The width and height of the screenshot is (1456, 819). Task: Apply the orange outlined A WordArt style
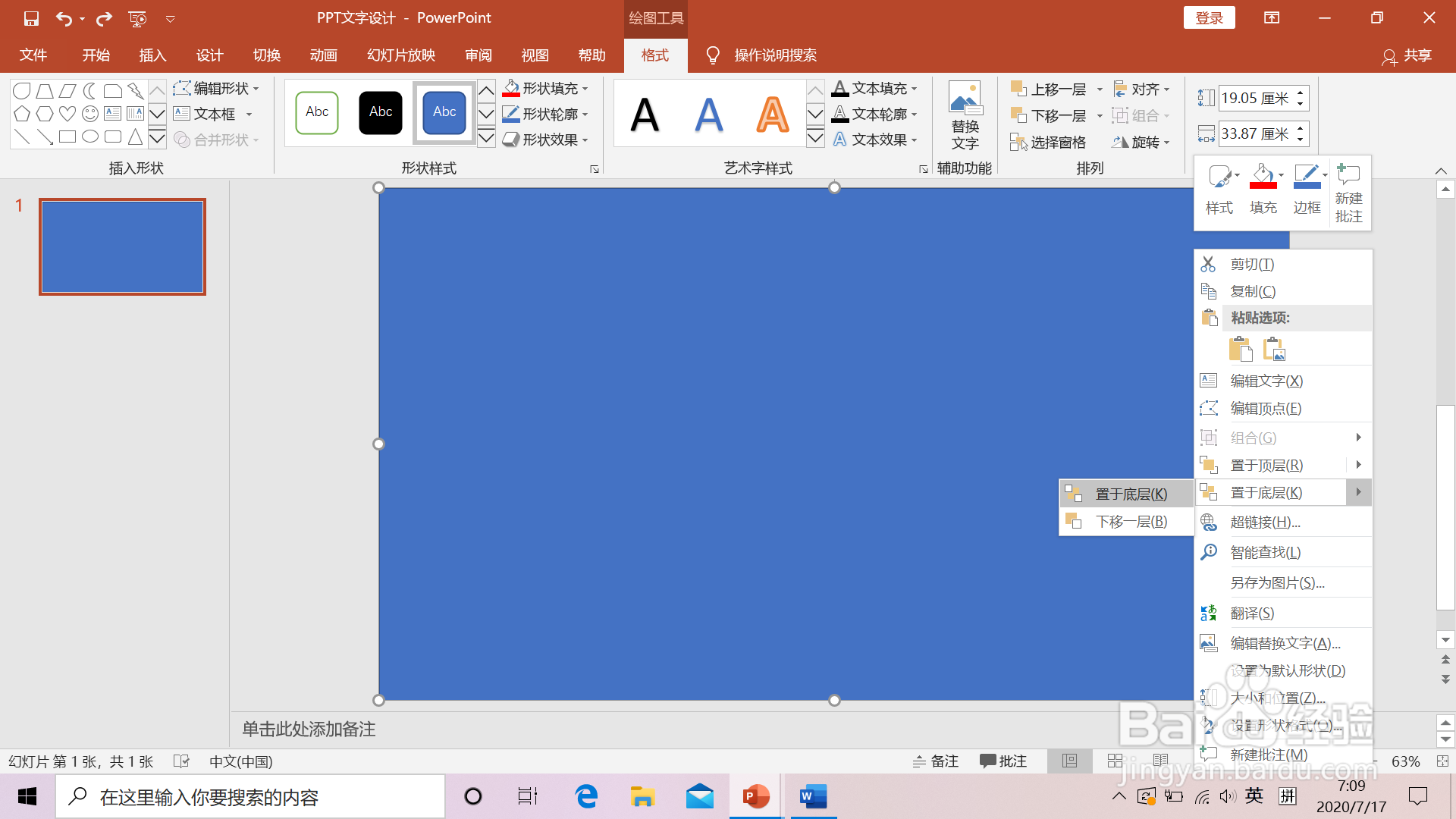tap(773, 115)
